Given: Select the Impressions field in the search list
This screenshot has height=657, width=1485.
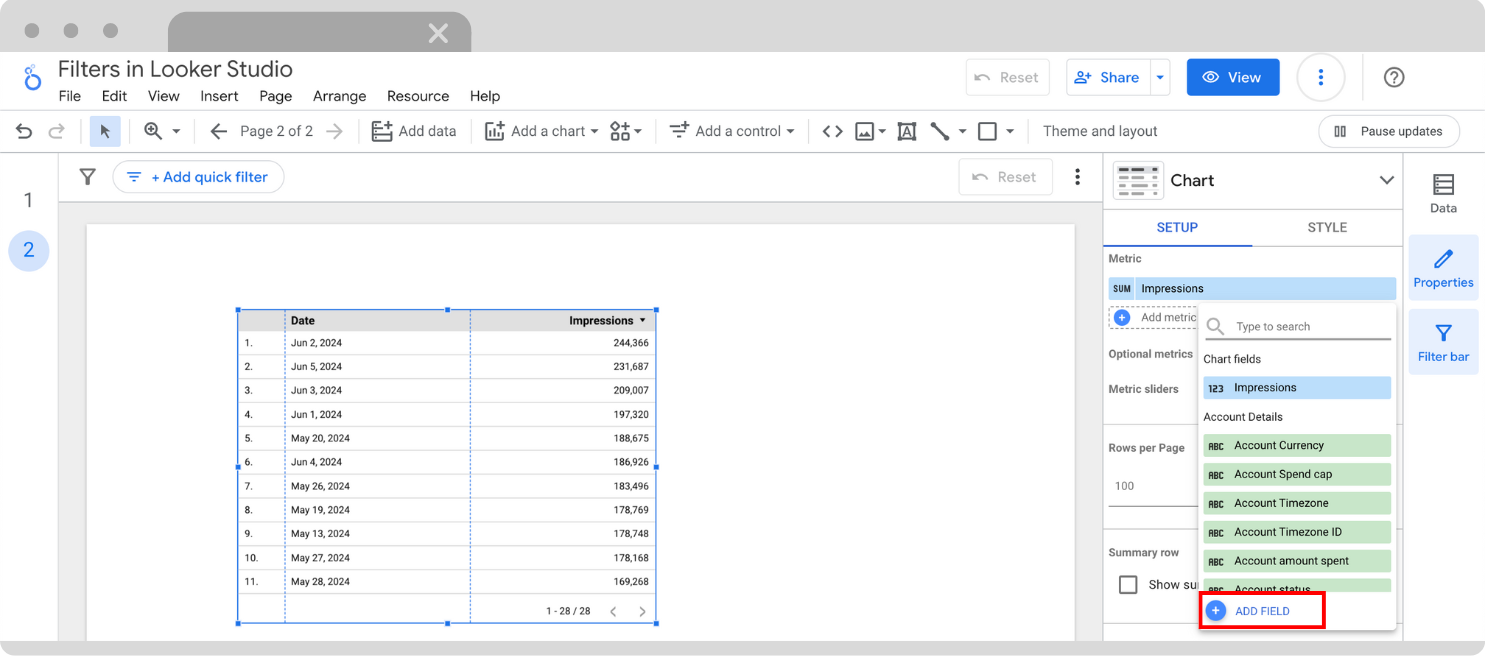Looking at the screenshot, I should [1296, 387].
